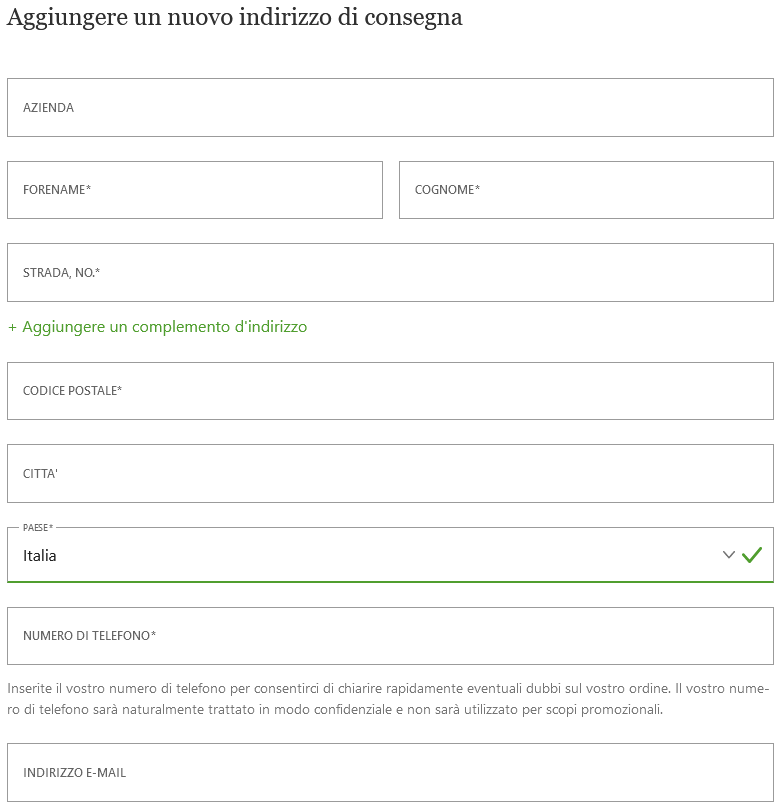Viewport: 781px width, 811px height.
Task: Click the word consegna in the title
Action: click(413, 18)
